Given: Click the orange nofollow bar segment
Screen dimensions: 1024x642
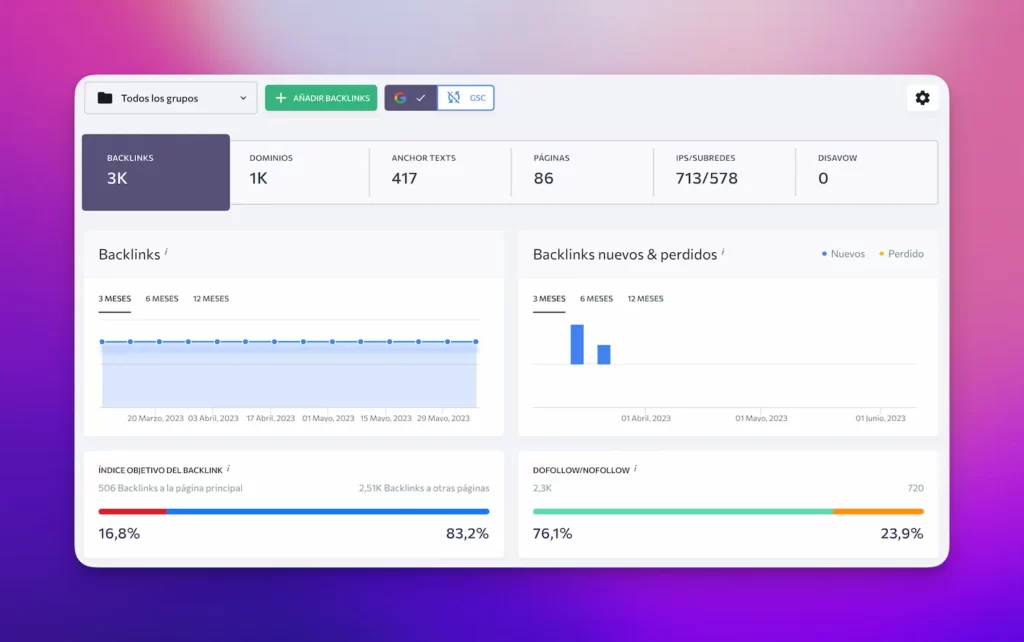Looking at the screenshot, I should (878, 511).
